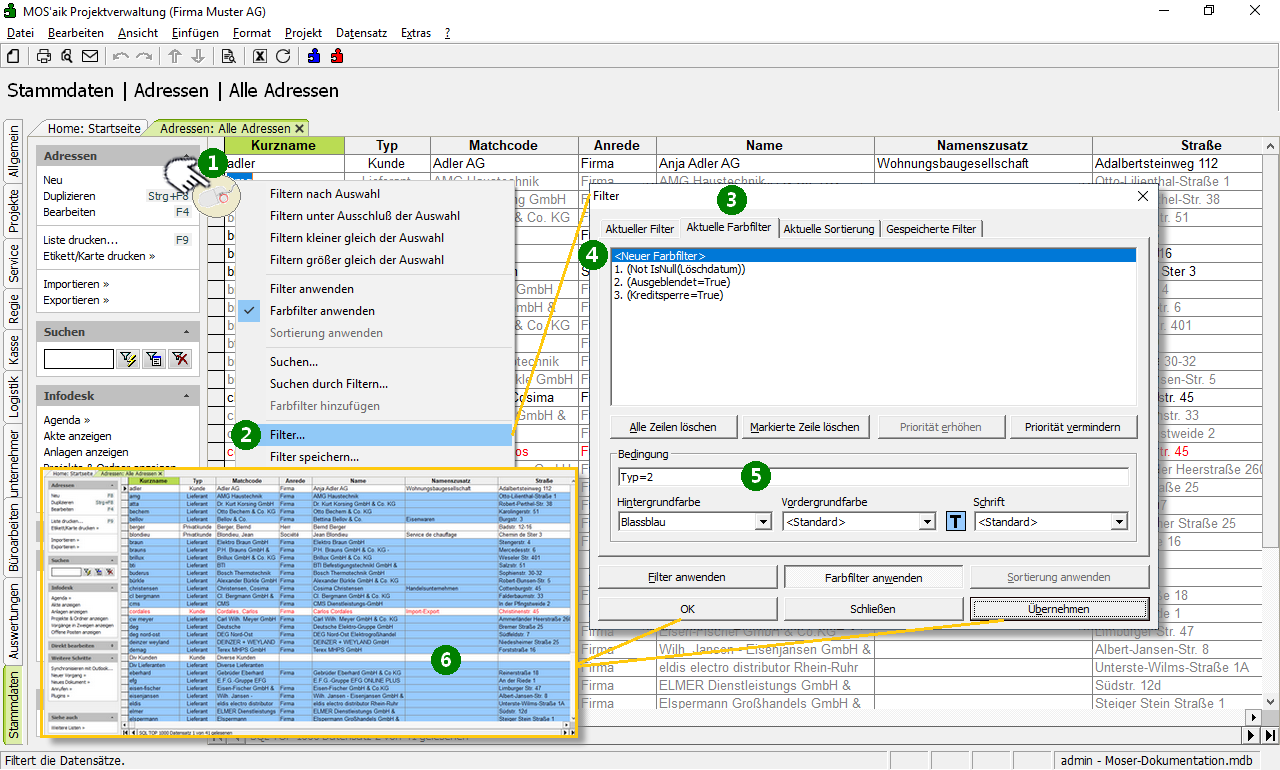Expand the Schrift dropdown

[1118, 522]
